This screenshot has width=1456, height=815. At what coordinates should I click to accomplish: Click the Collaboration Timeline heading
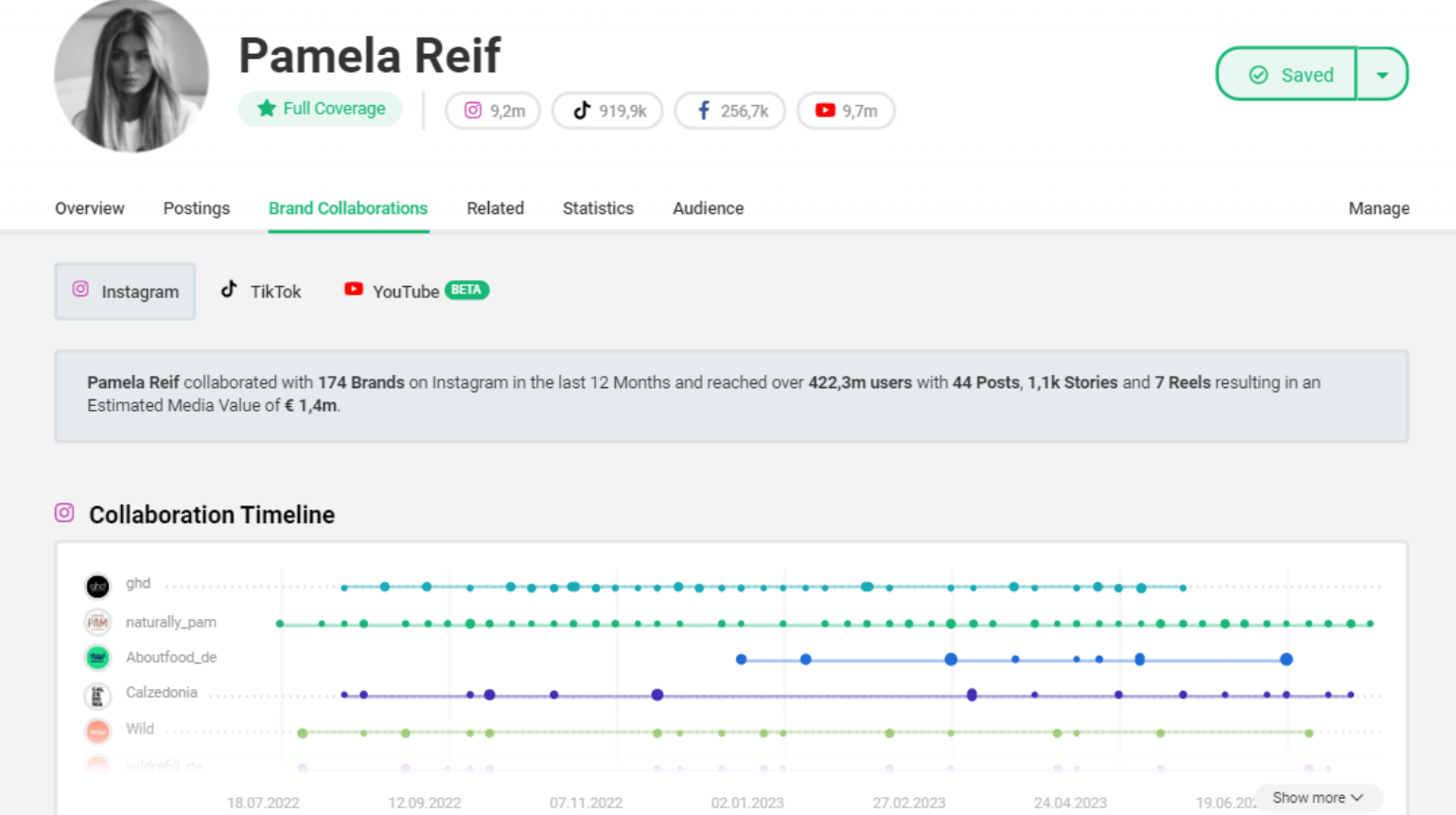(x=212, y=514)
